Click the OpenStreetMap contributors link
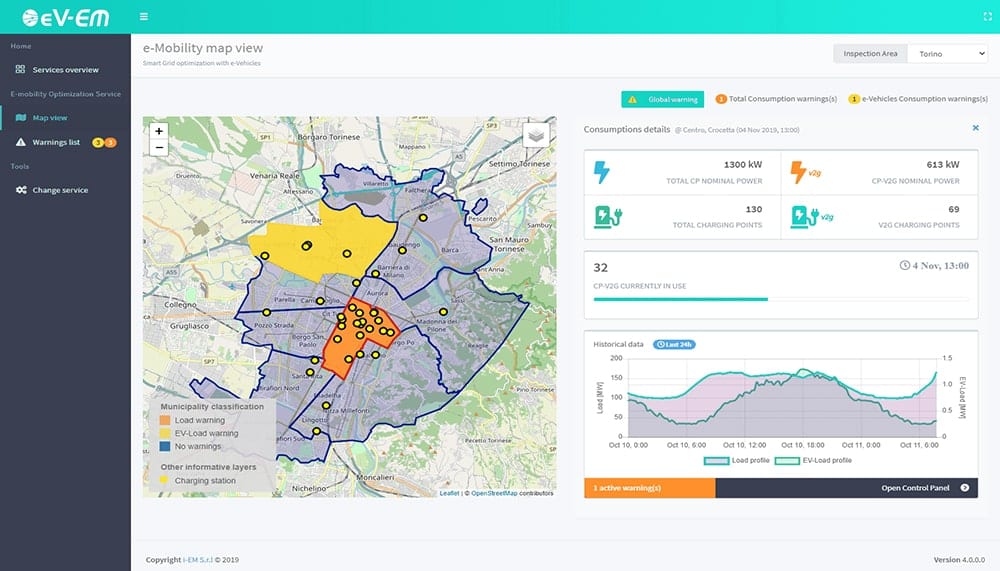Screen dimensions: 1000x571 [x=494, y=493]
